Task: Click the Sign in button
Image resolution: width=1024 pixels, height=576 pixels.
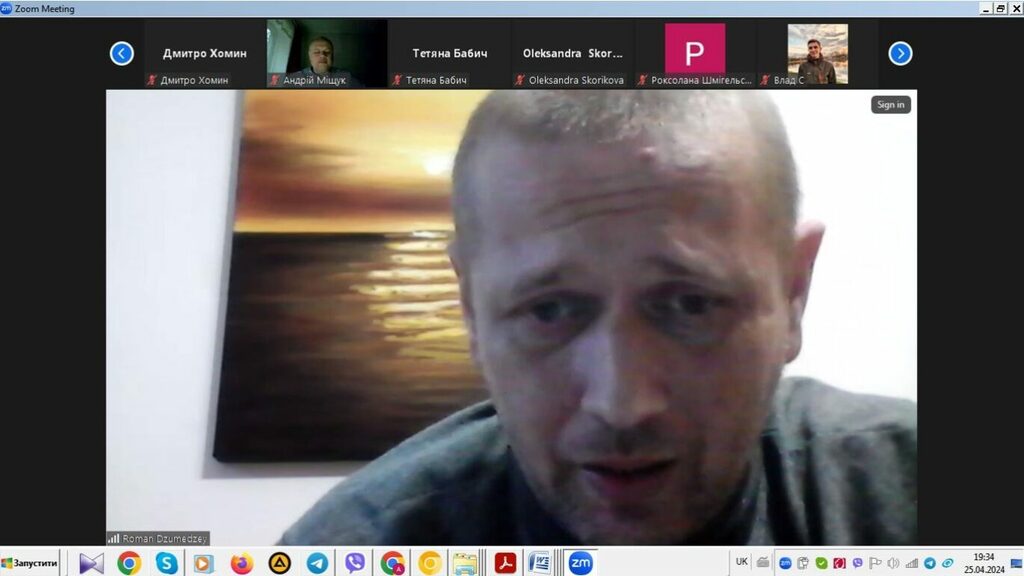Action: coord(890,105)
